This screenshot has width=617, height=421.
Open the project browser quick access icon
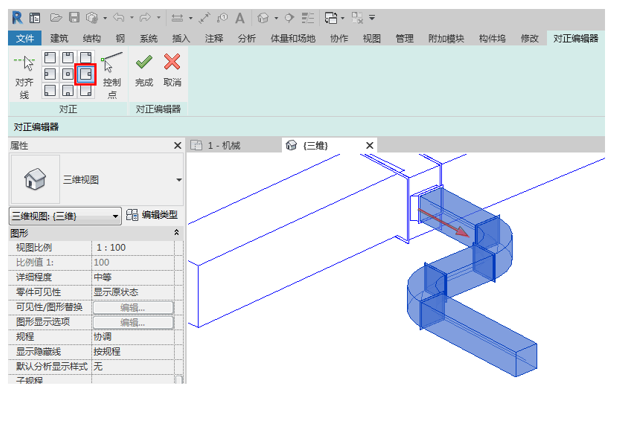point(35,18)
